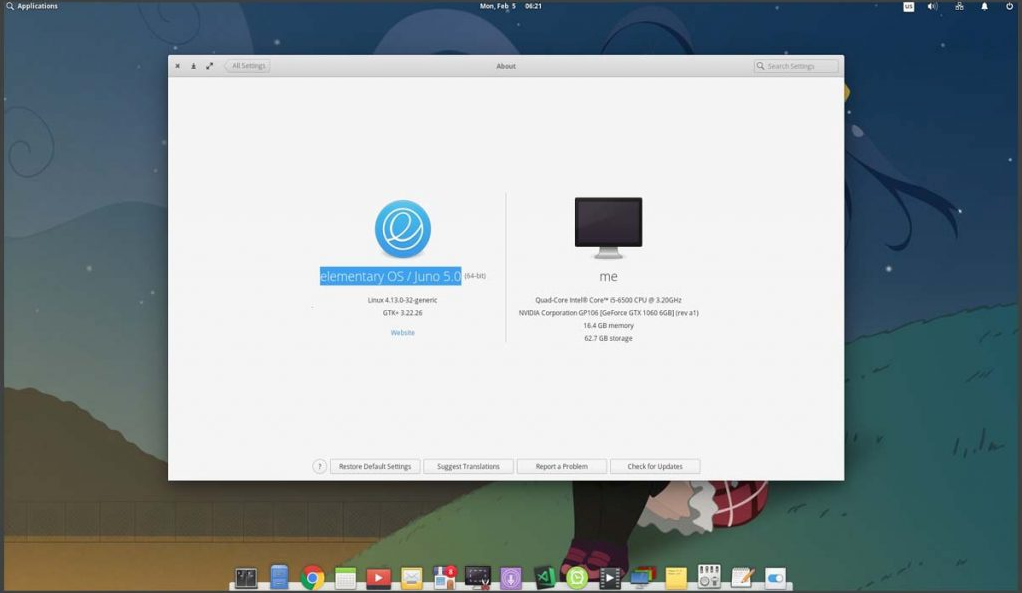
Task: Open the power session menu
Action: [x=1010, y=7]
